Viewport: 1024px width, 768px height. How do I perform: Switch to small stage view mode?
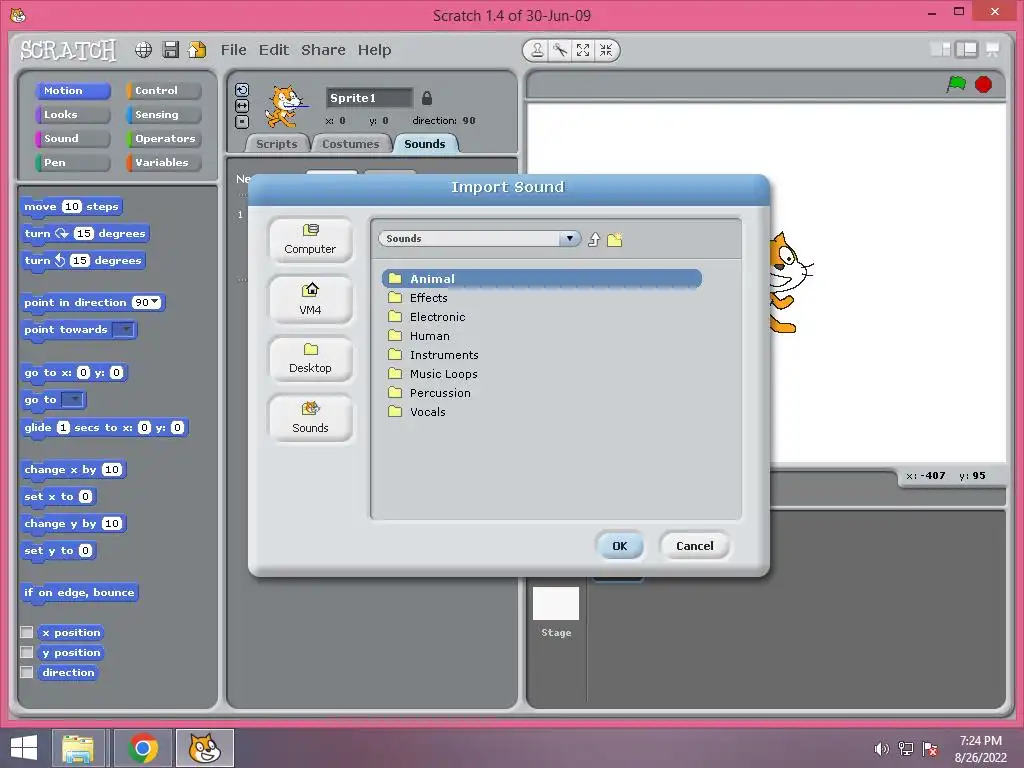click(940, 50)
